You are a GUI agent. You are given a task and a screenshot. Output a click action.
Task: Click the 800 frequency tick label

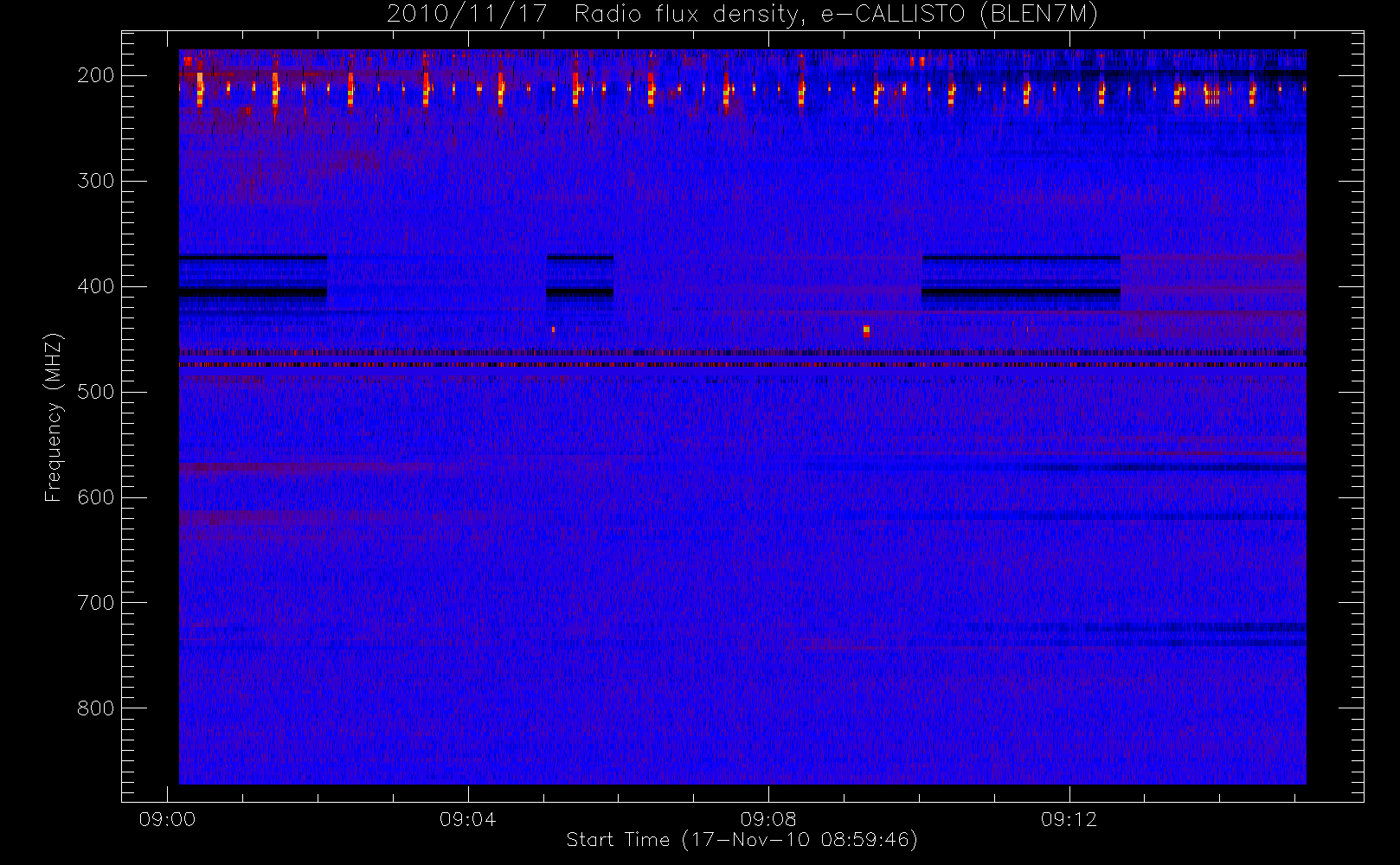95,708
